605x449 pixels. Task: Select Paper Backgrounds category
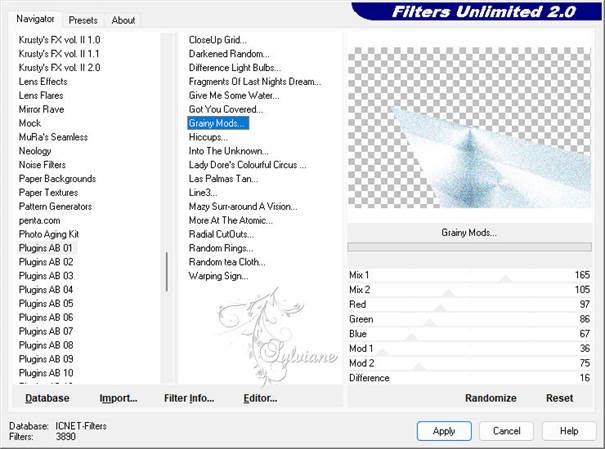tap(57, 179)
